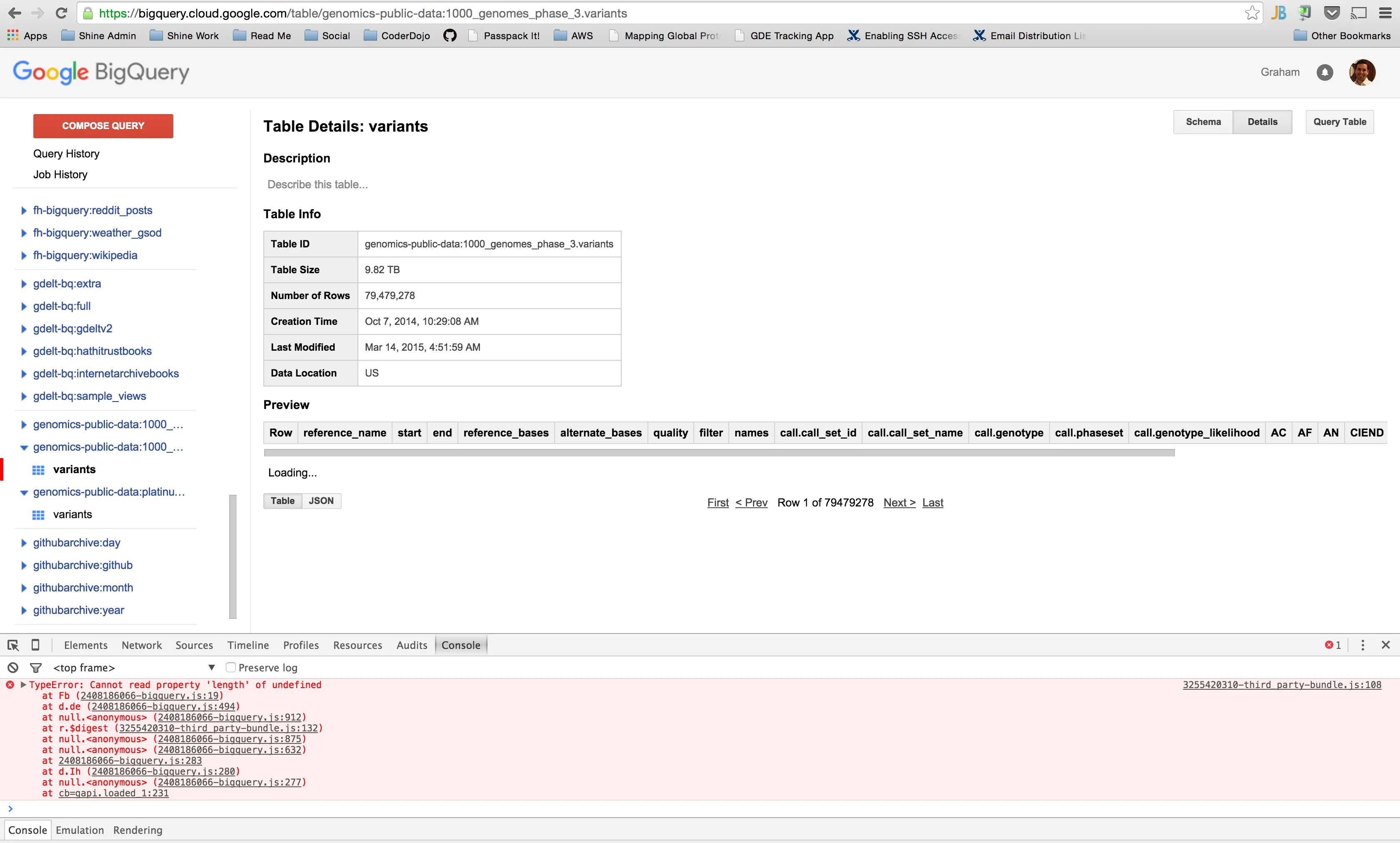The width and height of the screenshot is (1400, 843).
Task: Expand the gdelt-bq:full dataset
Action: [x=23, y=306]
